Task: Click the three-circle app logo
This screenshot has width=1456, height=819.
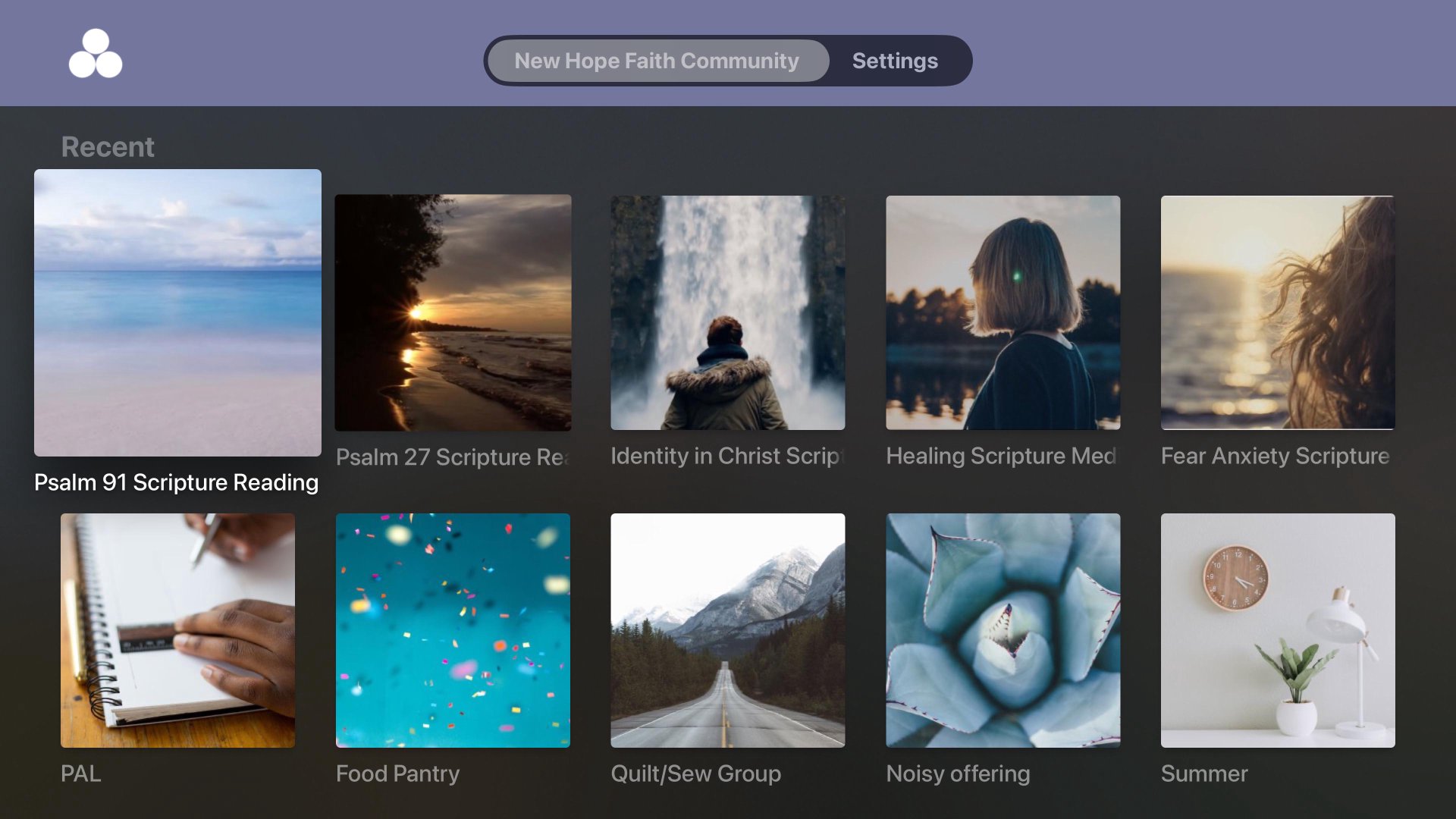Action: [96, 54]
